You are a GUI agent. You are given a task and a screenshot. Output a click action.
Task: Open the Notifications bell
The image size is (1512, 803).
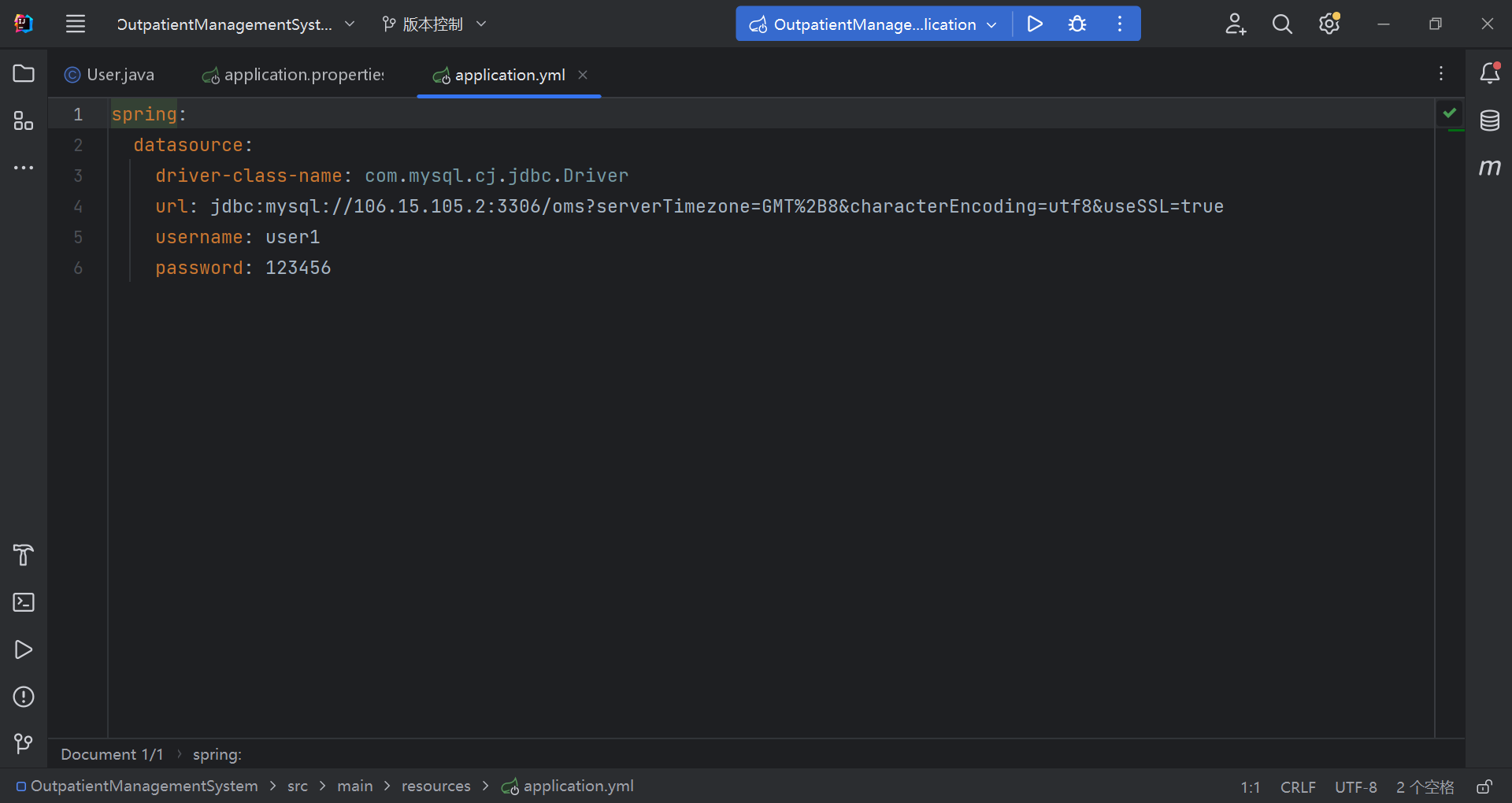tap(1489, 73)
